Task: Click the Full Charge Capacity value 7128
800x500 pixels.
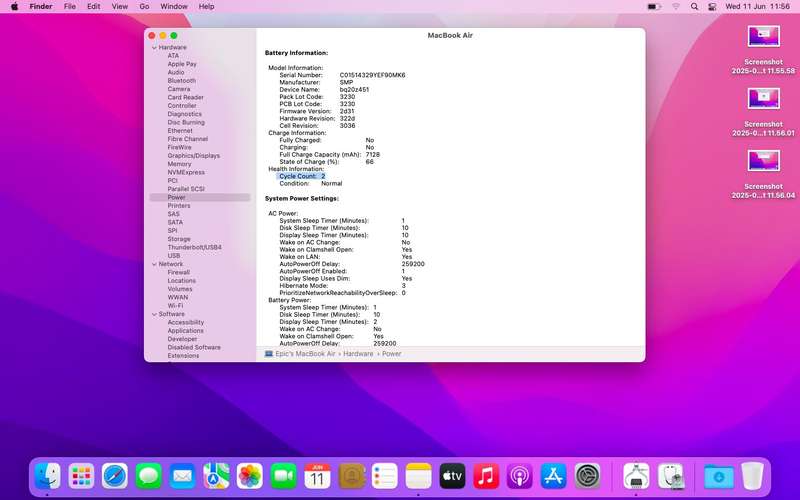Action: [372, 155]
